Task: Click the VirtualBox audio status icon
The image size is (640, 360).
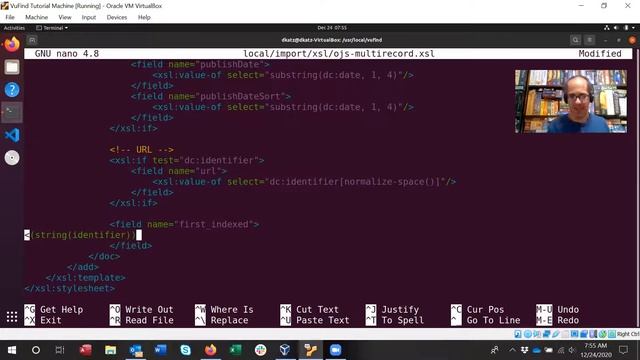Action: pyautogui.click(x=537, y=334)
